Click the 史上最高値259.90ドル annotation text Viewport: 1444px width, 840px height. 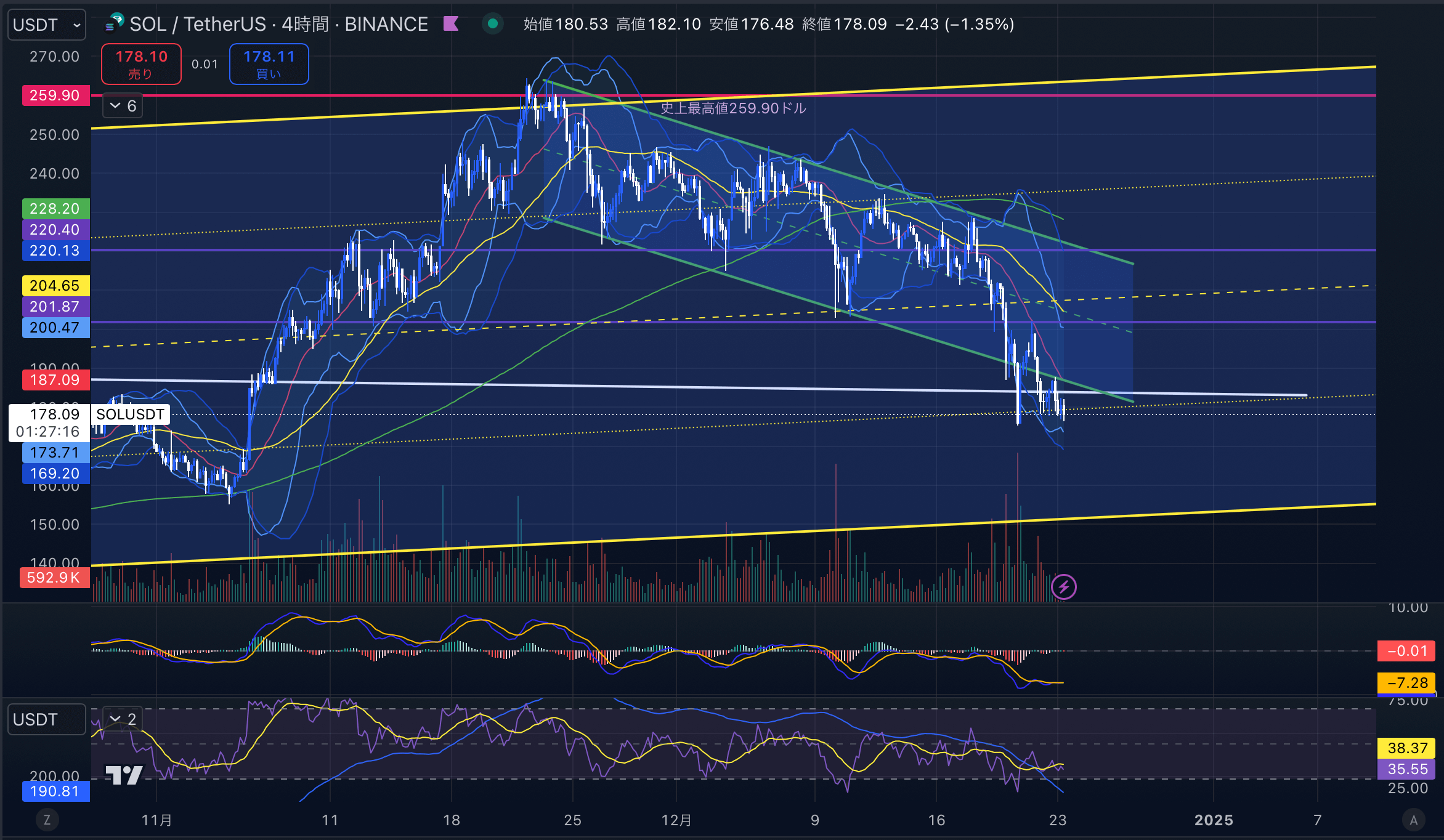click(733, 108)
